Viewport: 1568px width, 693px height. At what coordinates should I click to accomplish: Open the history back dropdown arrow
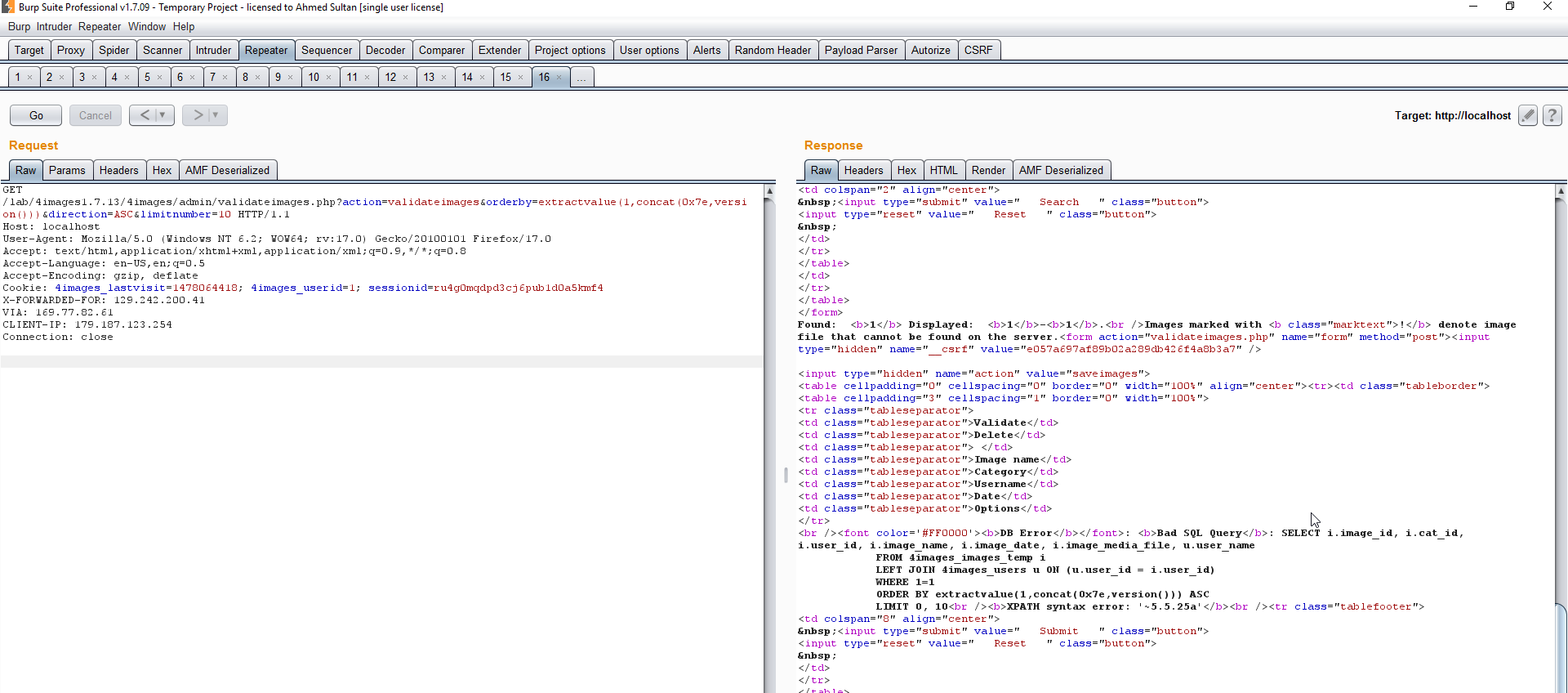pos(163,115)
